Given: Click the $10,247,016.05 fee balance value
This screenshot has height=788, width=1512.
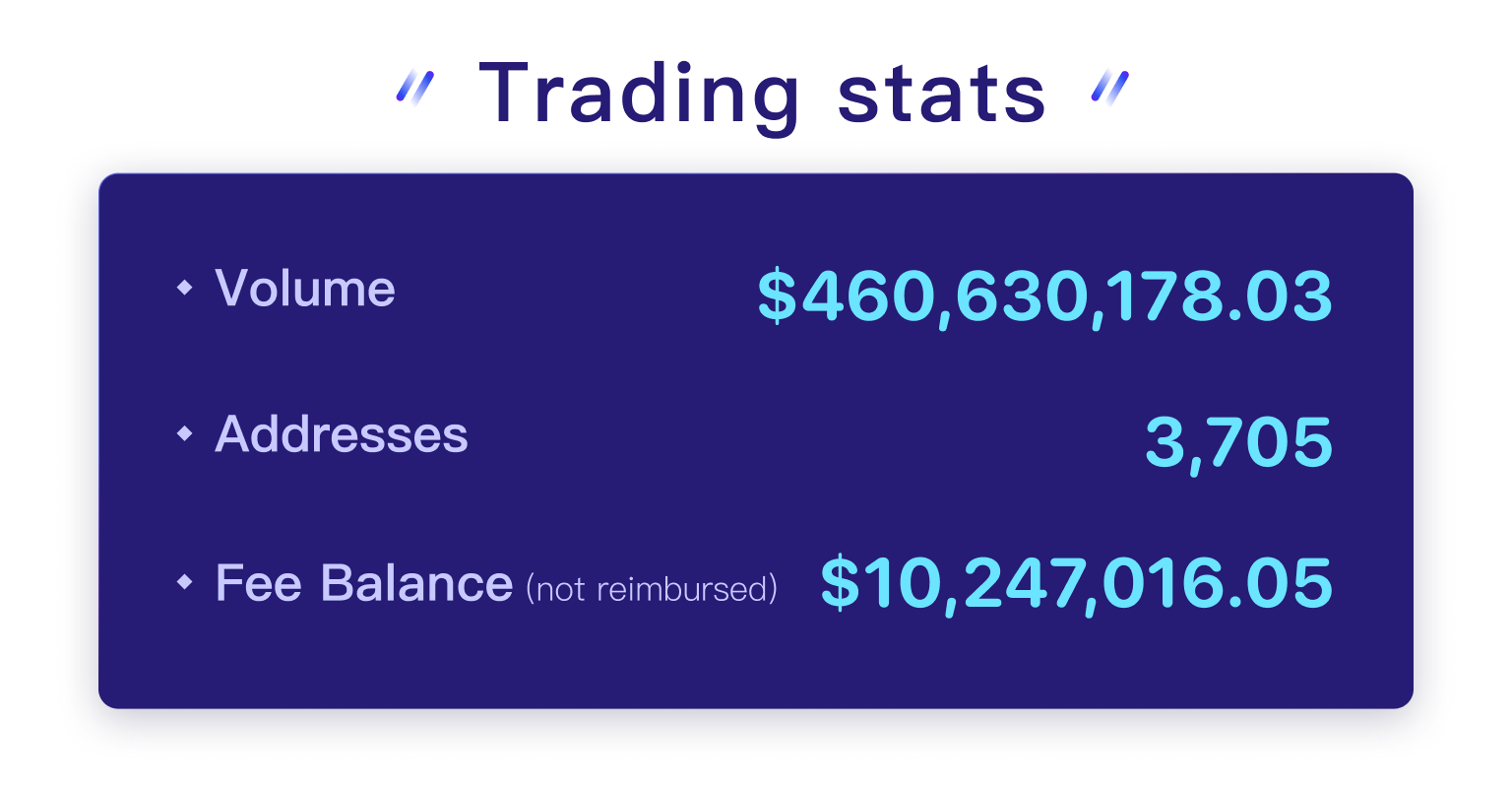Looking at the screenshot, I should (1077, 583).
